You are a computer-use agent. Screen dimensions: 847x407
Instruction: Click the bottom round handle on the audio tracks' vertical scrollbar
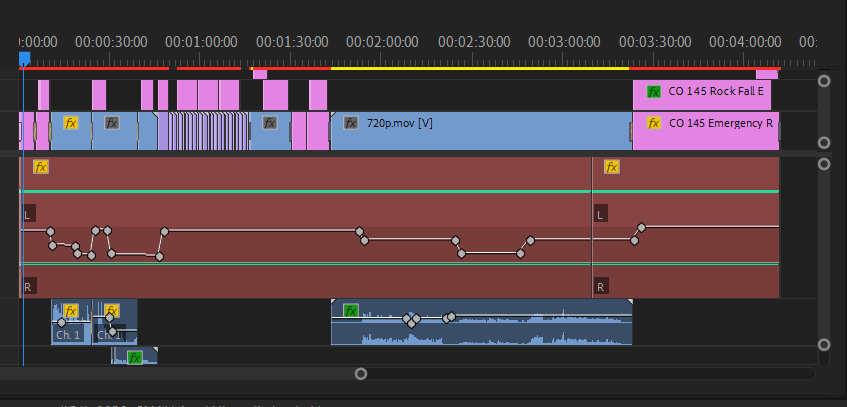(824, 345)
